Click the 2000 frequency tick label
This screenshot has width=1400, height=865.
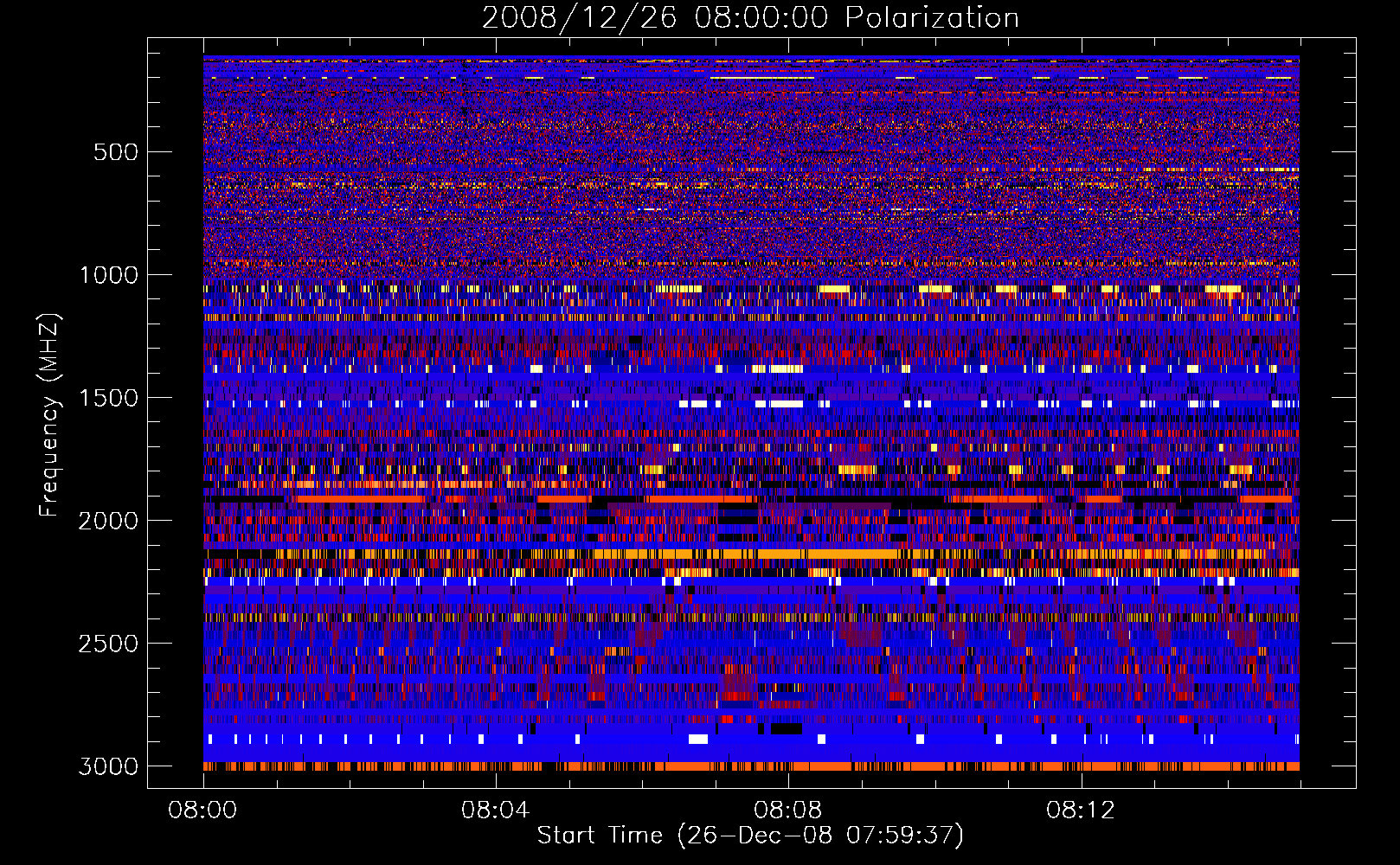pyautogui.click(x=108, y=521)
